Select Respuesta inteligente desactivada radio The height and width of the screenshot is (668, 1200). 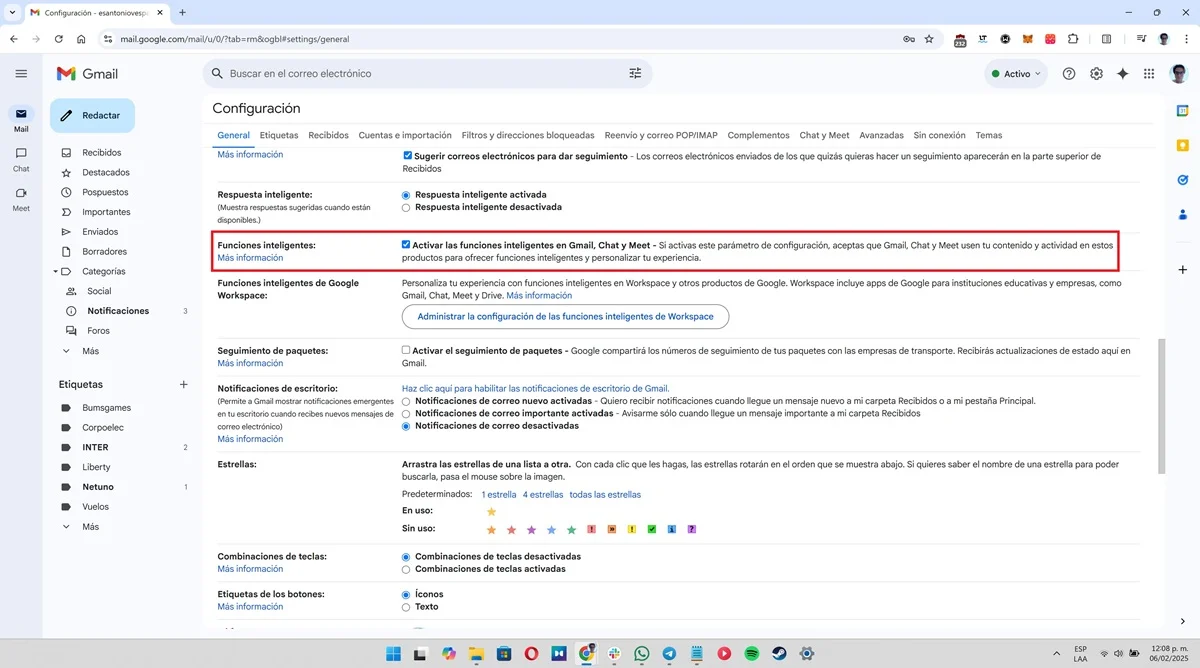(406, 207)
